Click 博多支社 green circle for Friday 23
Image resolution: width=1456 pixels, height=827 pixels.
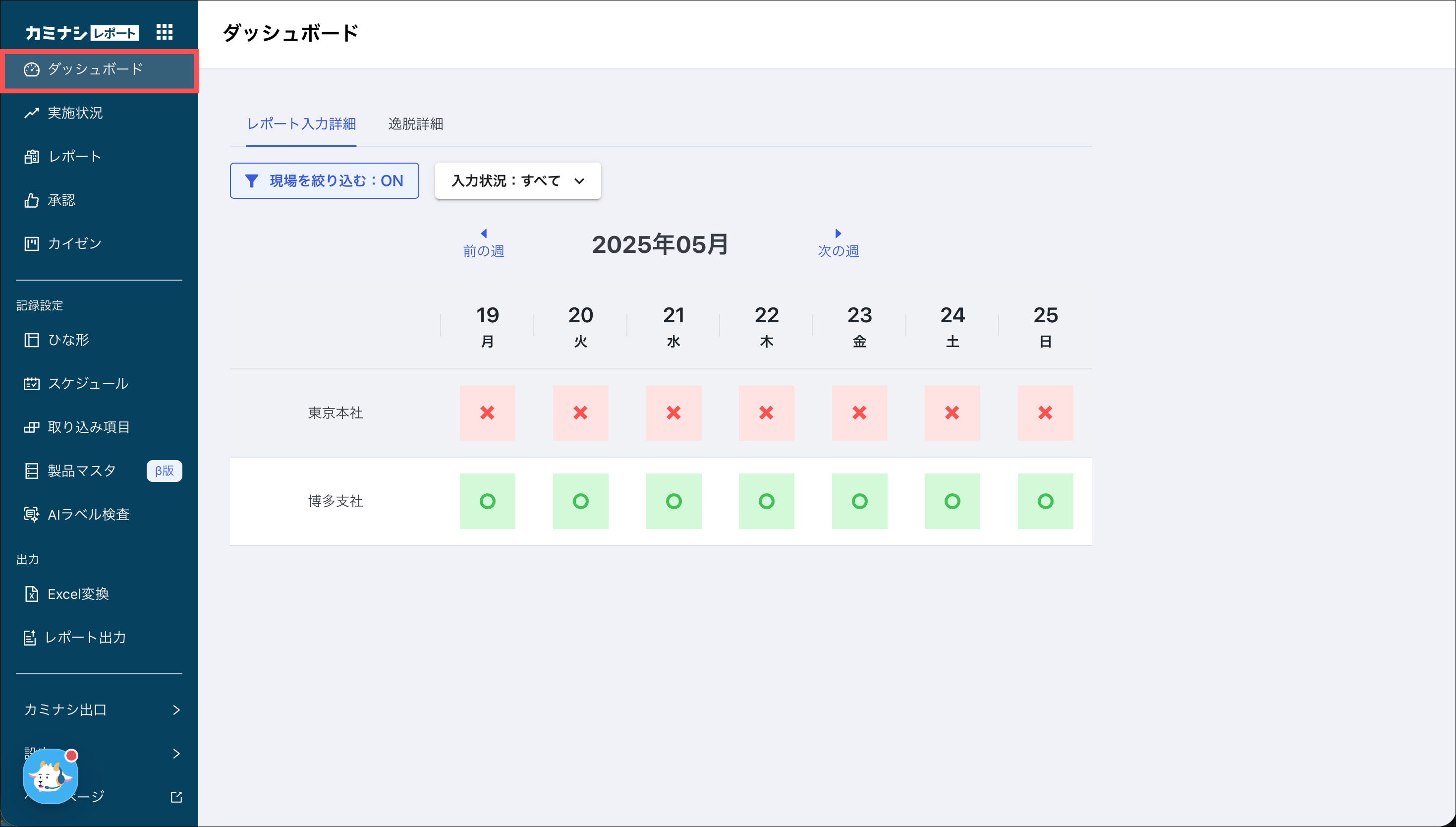click(x=859, y=501)
